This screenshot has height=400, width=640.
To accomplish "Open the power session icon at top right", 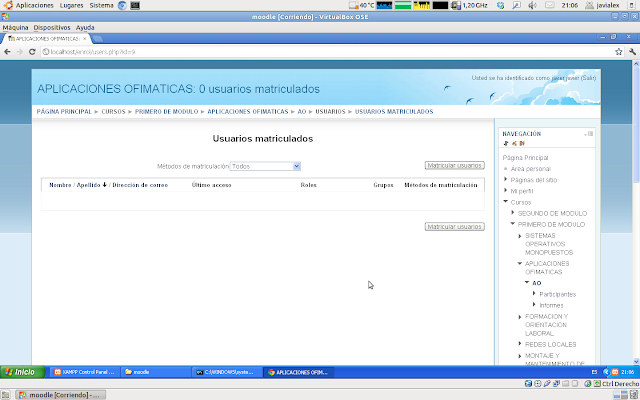I will pos(632,5).
